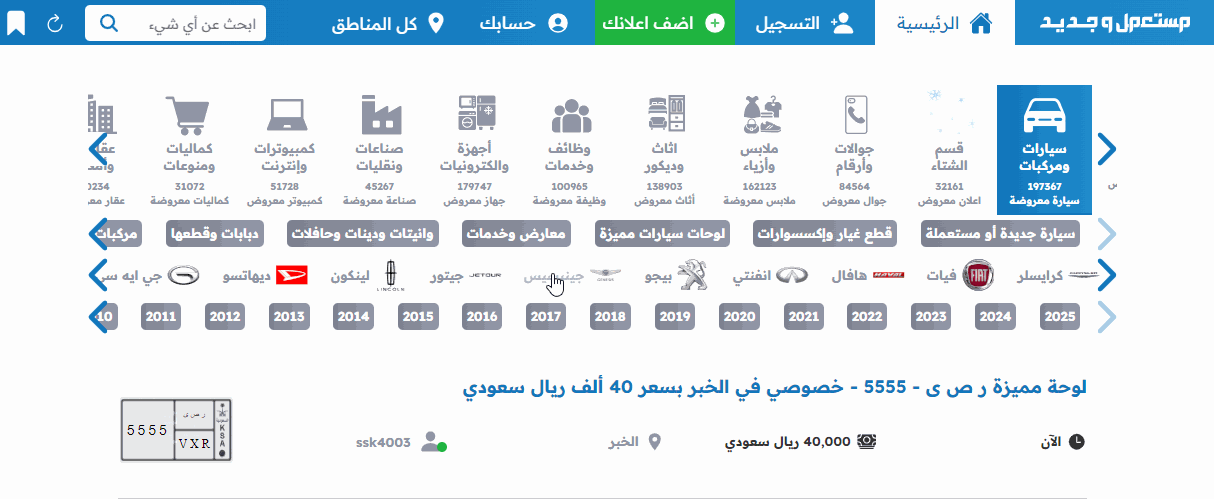The height and width of the screenshot is (499, 1214).
Task: Open حسابك my account menu
Action: [523, 22]
